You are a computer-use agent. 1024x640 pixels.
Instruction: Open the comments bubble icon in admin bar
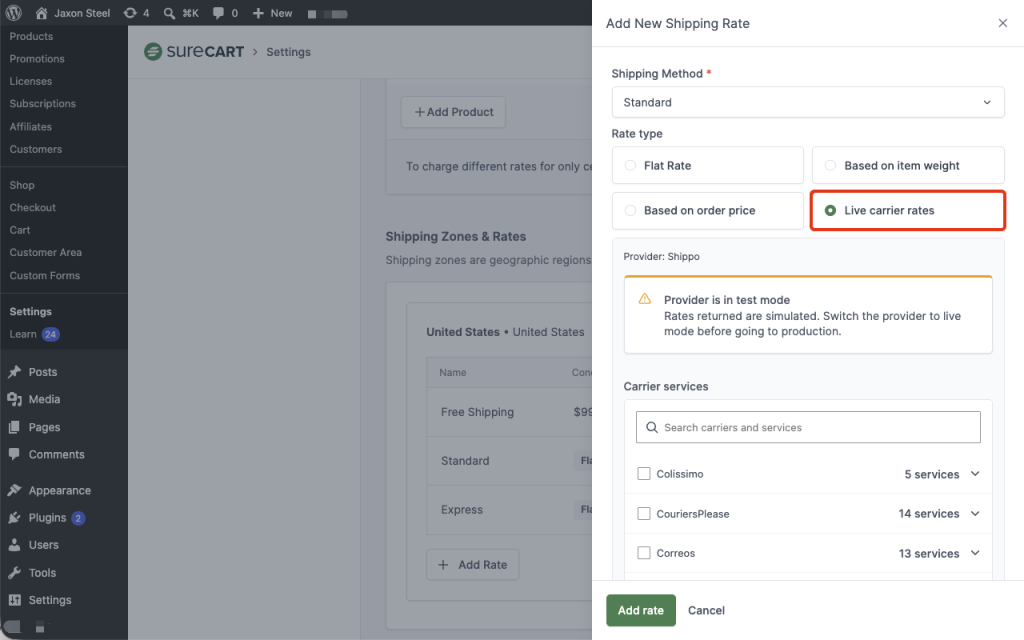coord(218,13)
